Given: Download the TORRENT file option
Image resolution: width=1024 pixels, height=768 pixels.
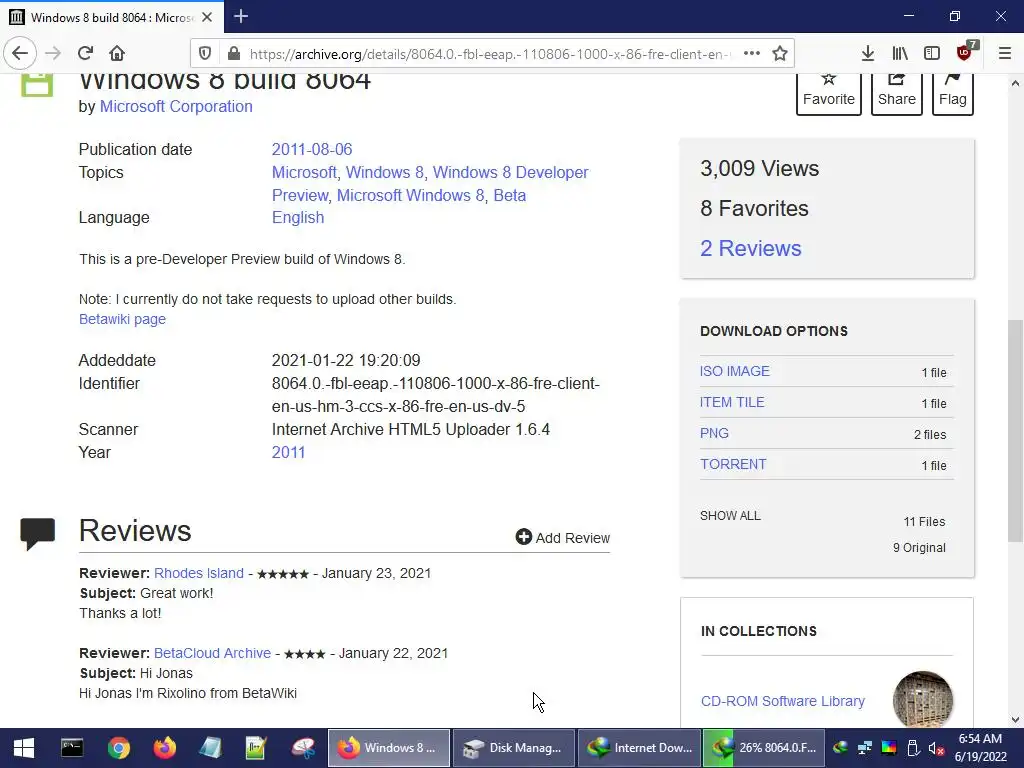Looking at the screenshot, I should tap(733, 464).
